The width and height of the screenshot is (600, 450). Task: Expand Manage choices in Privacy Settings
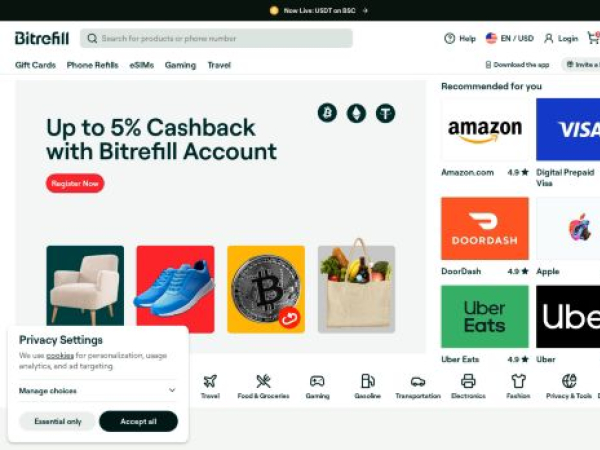point(97,390)
